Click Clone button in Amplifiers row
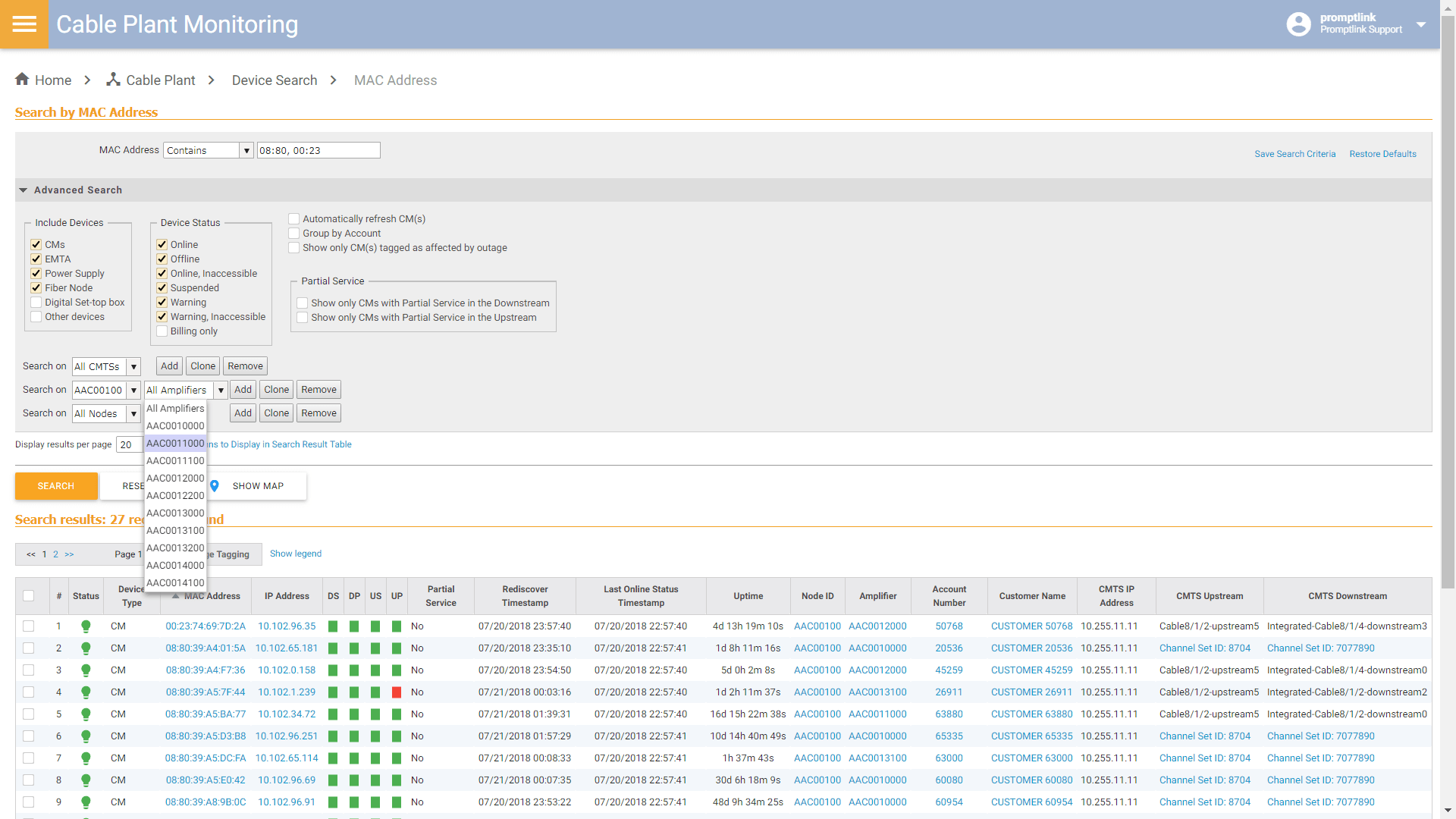The image size is (1456, 819). (276, 390)
